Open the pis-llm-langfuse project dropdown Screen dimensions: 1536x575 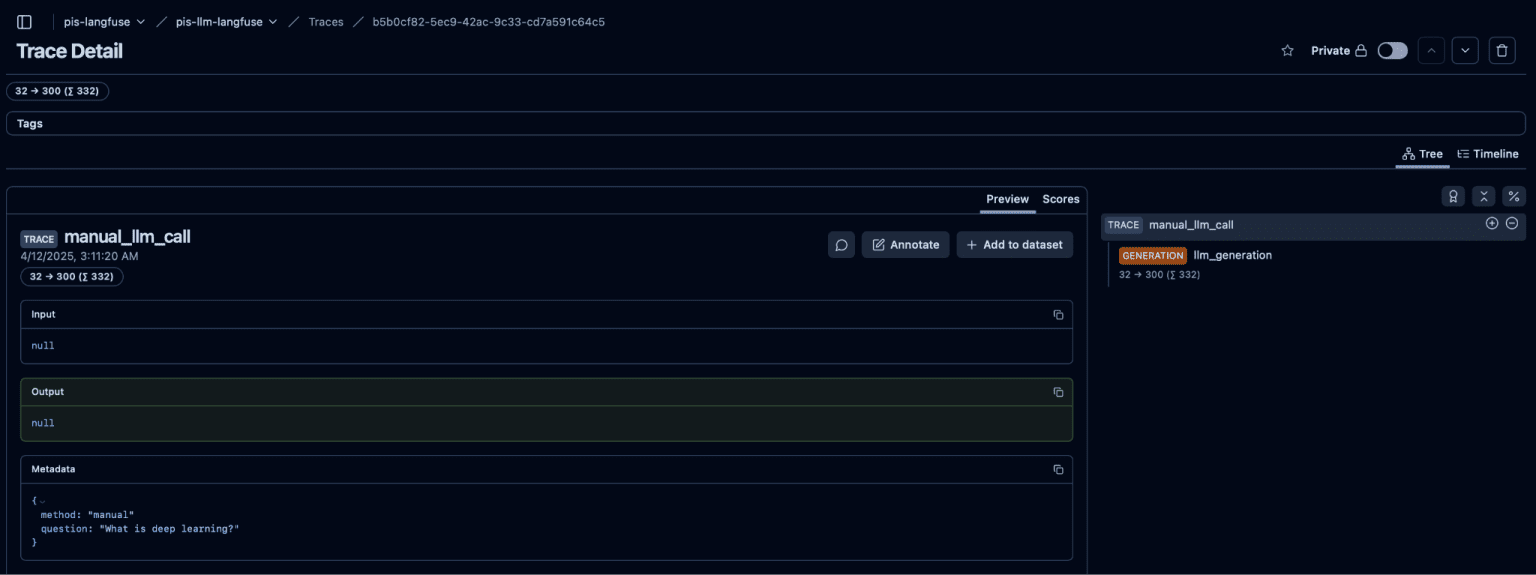[x=227, y=21]
